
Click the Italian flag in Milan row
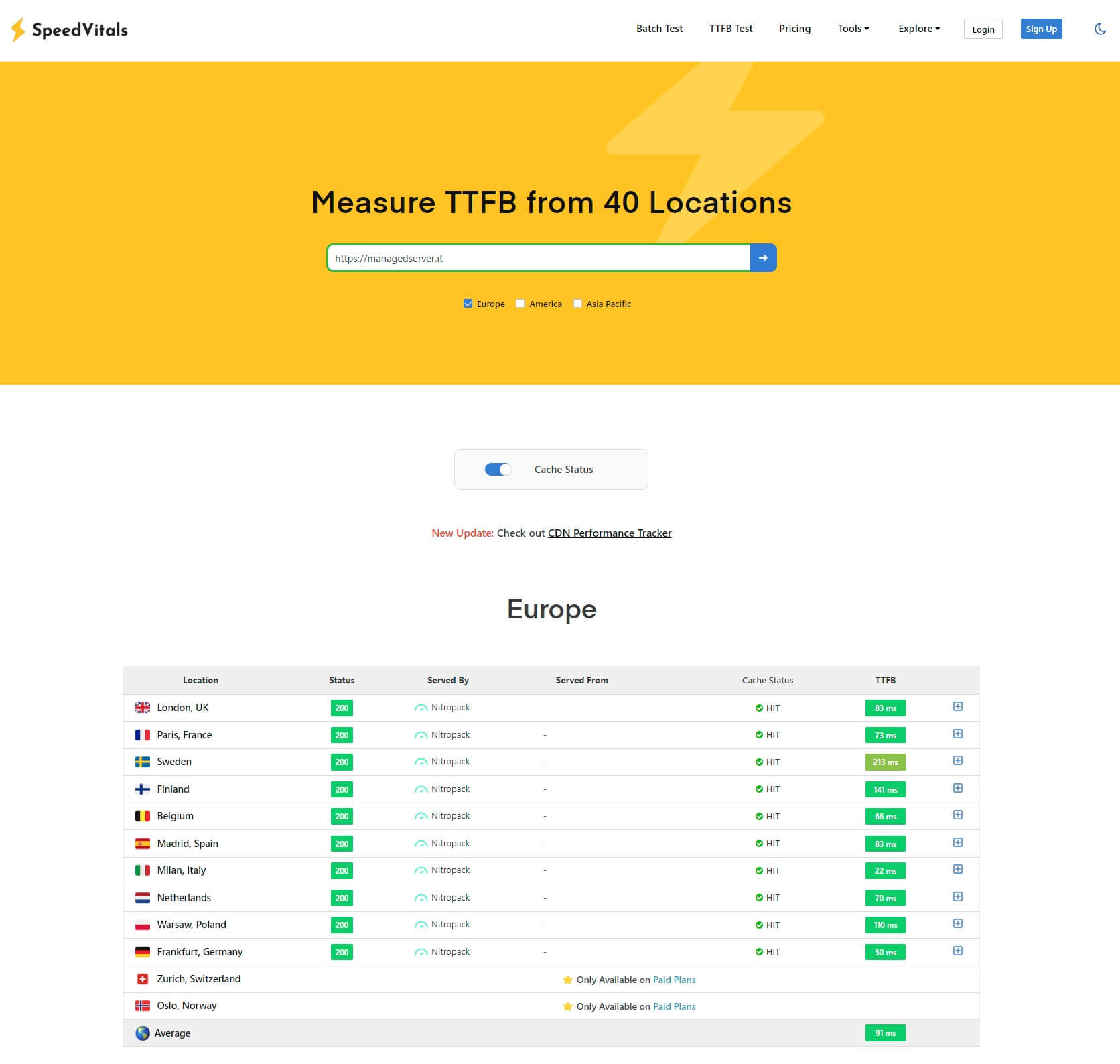[x=143, y=870]
